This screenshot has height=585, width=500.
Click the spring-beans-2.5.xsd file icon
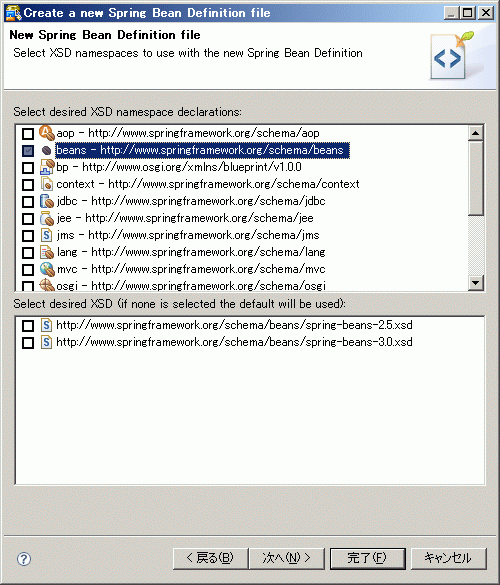(x=46, y=325)
